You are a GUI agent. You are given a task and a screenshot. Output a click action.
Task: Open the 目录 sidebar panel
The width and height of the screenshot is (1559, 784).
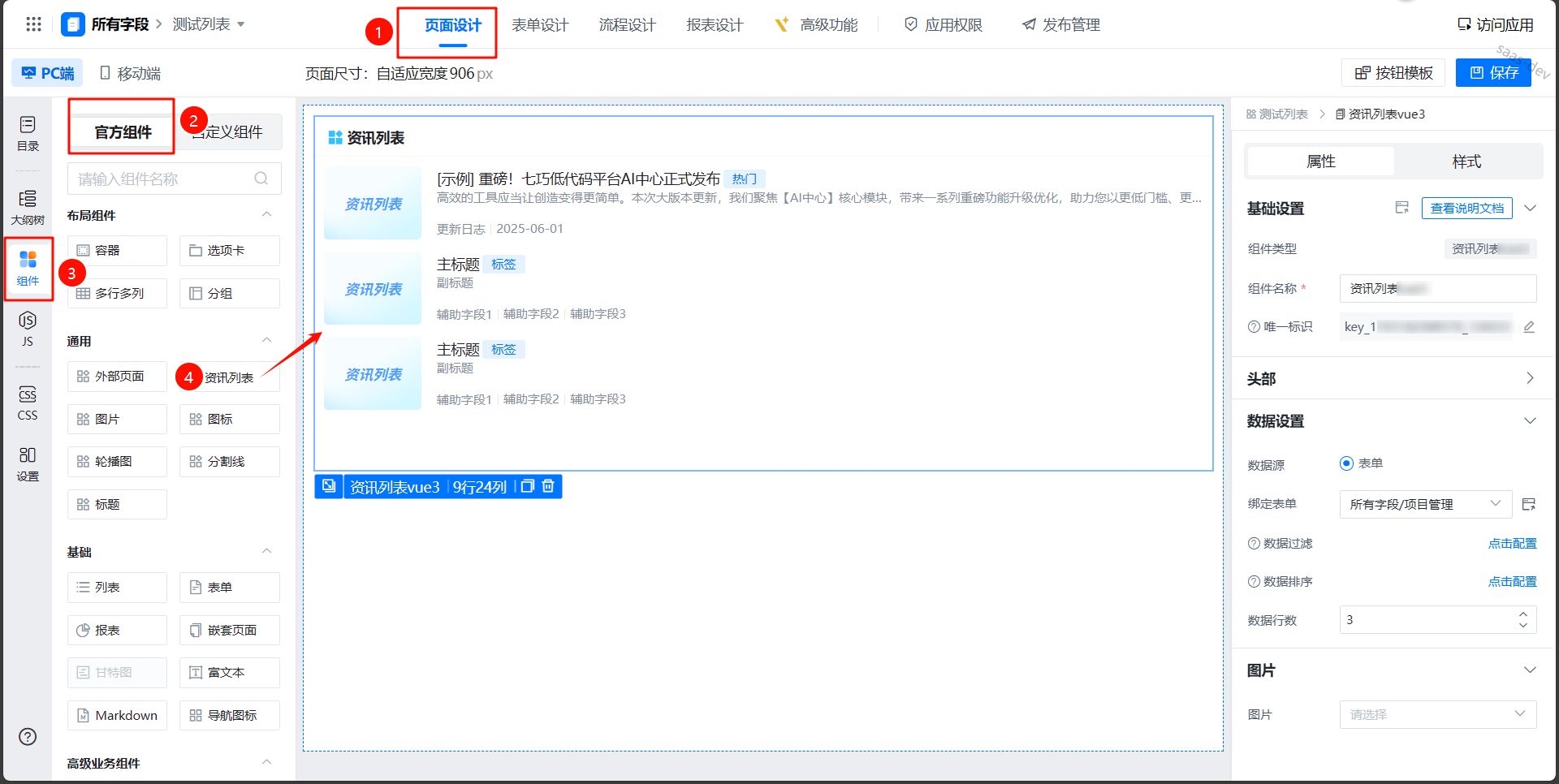28,133
